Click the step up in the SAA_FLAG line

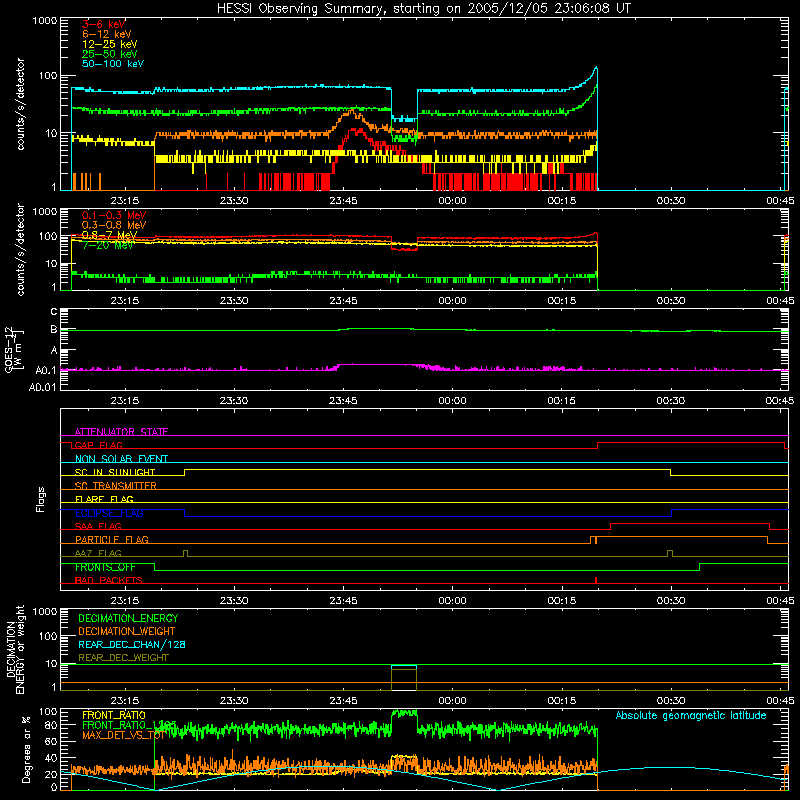pyautogui.click(x=611, y=527)
